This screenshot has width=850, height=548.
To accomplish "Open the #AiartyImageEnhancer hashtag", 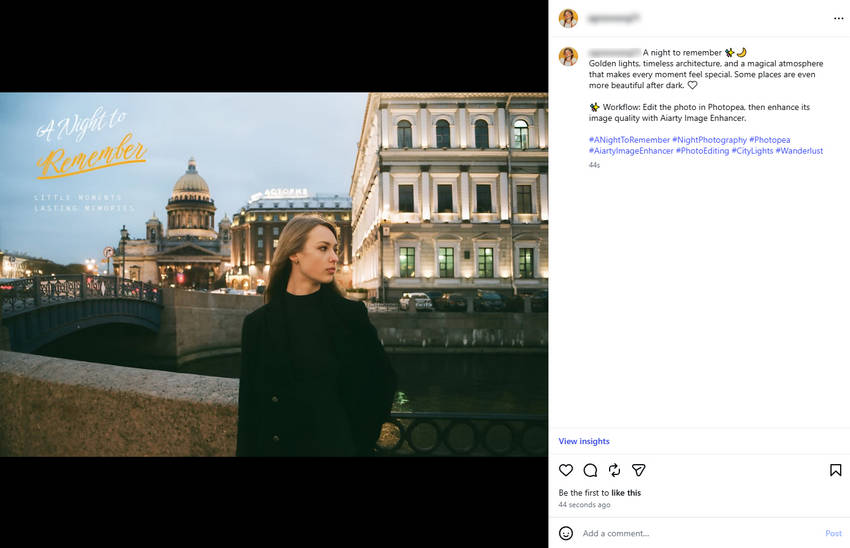I will (631, 151).
